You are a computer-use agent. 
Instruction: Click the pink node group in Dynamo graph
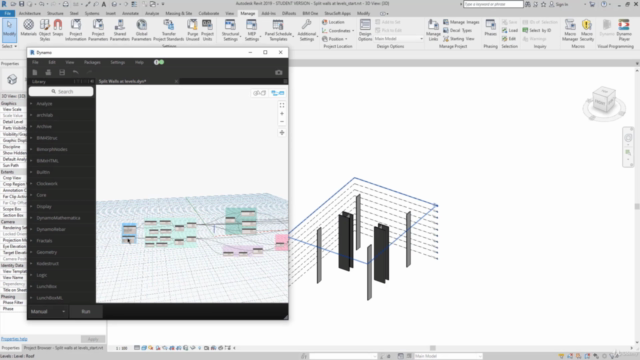pyautogui.click(x=281, y=242)
